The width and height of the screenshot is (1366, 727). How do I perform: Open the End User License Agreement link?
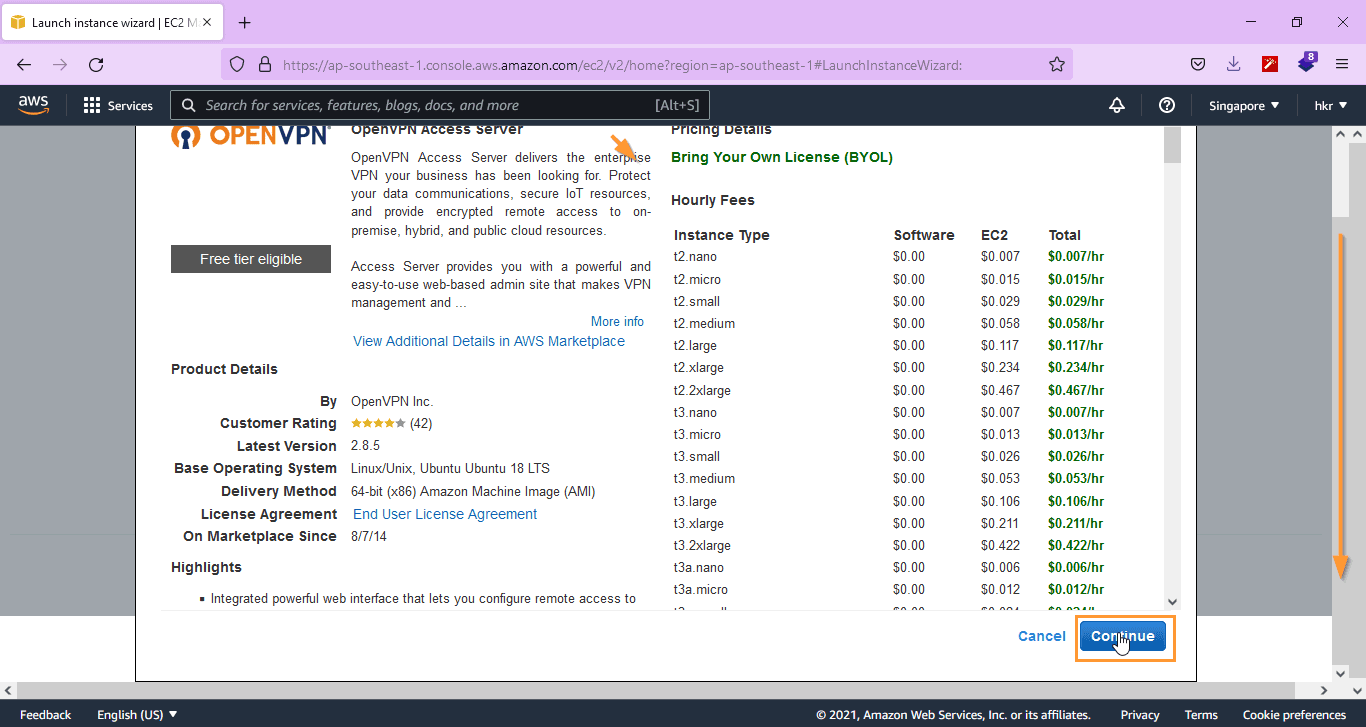pyautogui.click(x=445, y=514)
